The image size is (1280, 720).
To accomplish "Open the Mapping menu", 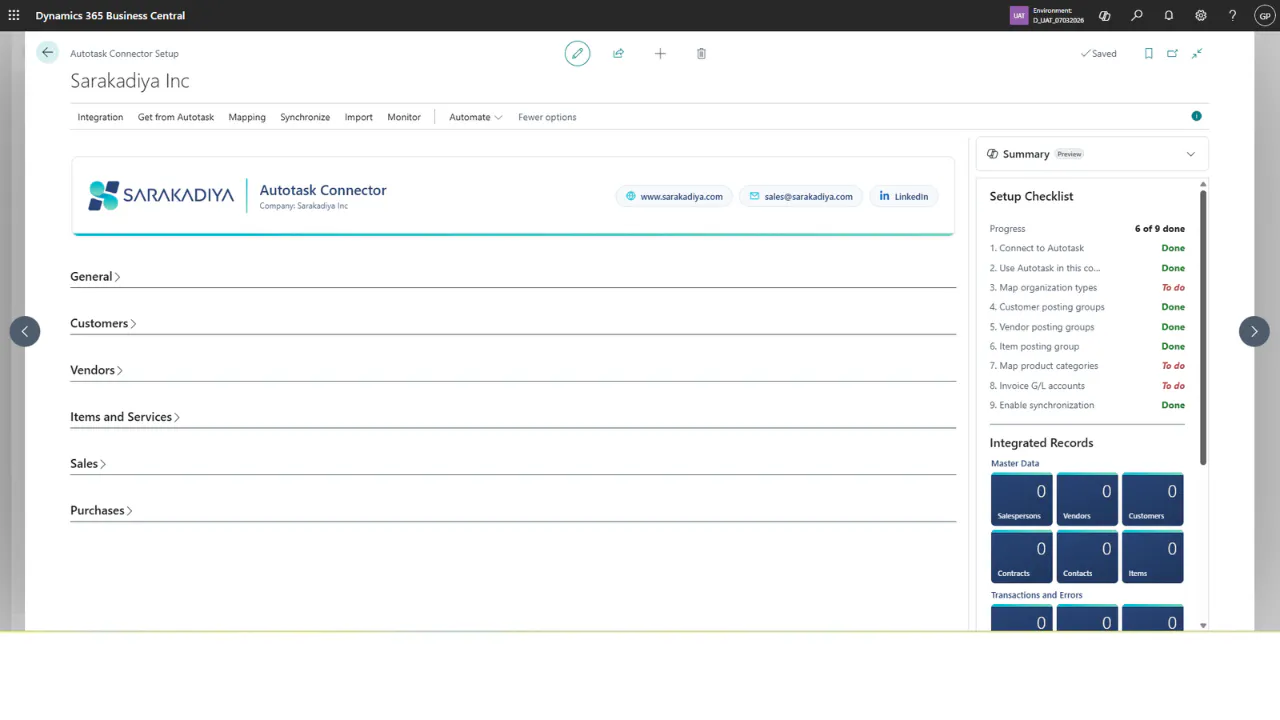I will point(247,117).
